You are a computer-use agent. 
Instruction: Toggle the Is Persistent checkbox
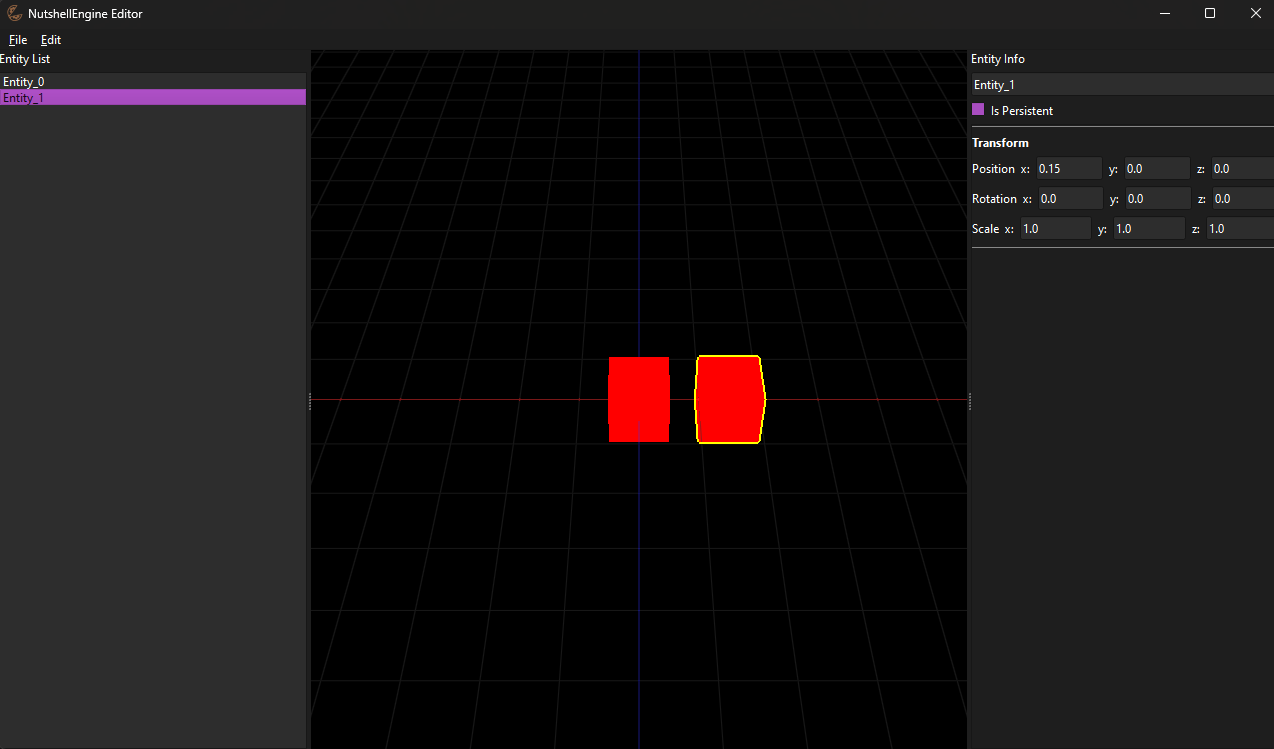tap(978, 110)
